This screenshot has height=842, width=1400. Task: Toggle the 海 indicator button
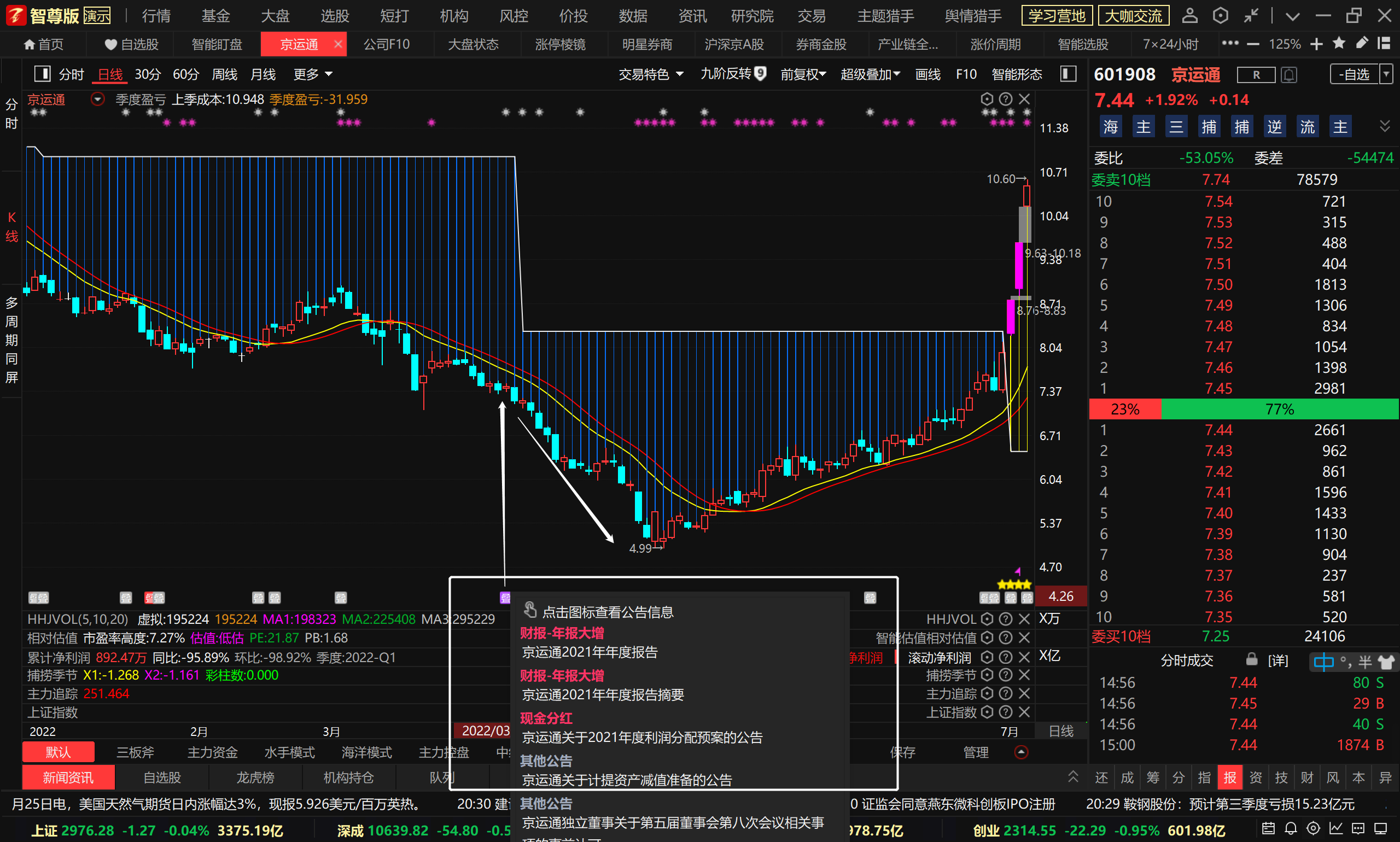(x=1110, y=126)
